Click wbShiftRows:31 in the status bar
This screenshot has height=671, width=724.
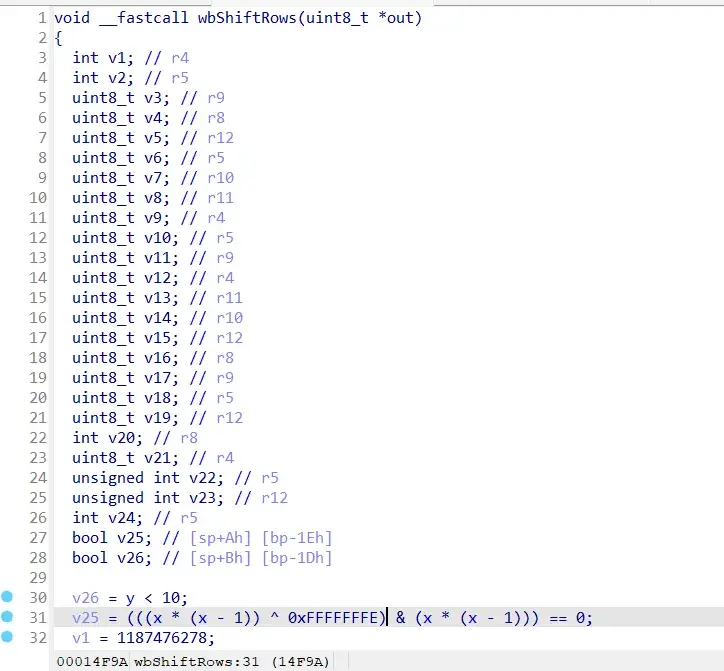coord(197,662)
